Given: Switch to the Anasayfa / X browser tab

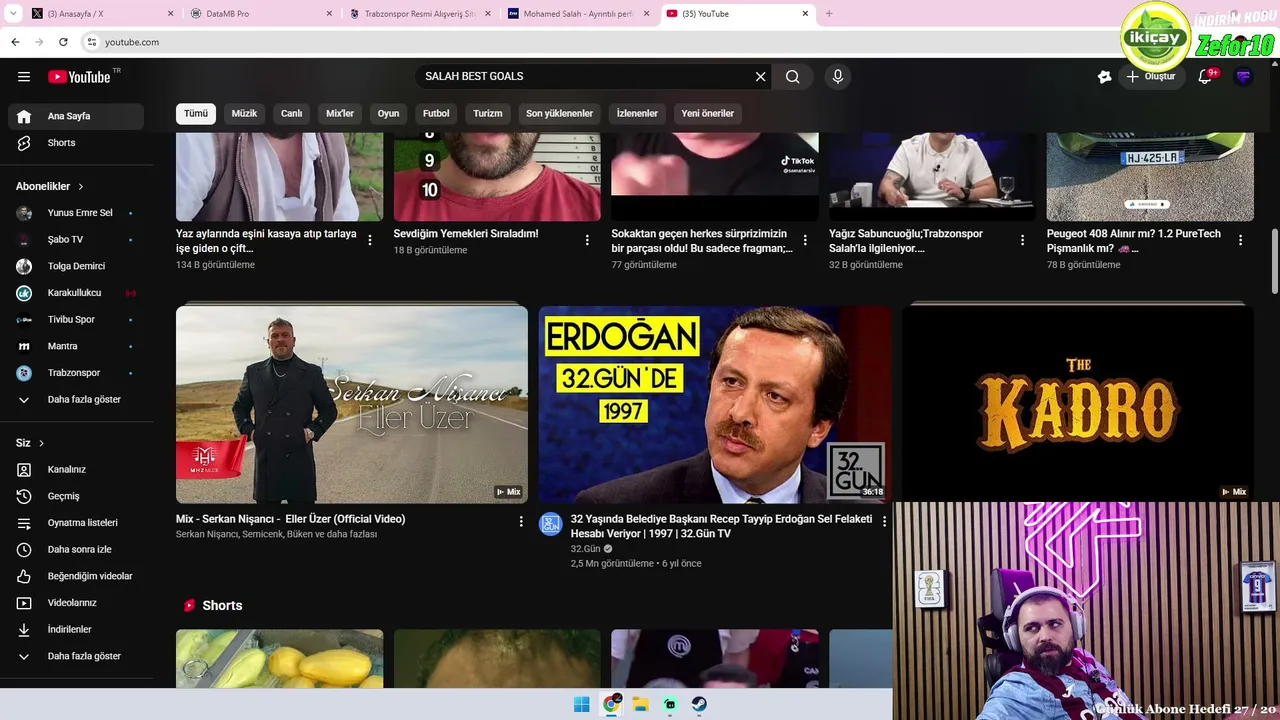Looking at the screenshot, I should point(102,14).
